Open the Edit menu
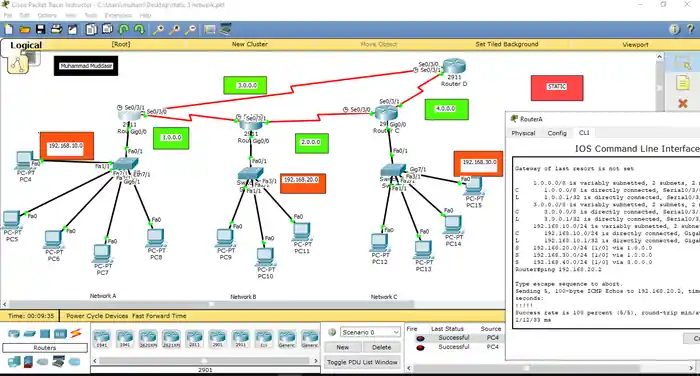 (25, 15)
